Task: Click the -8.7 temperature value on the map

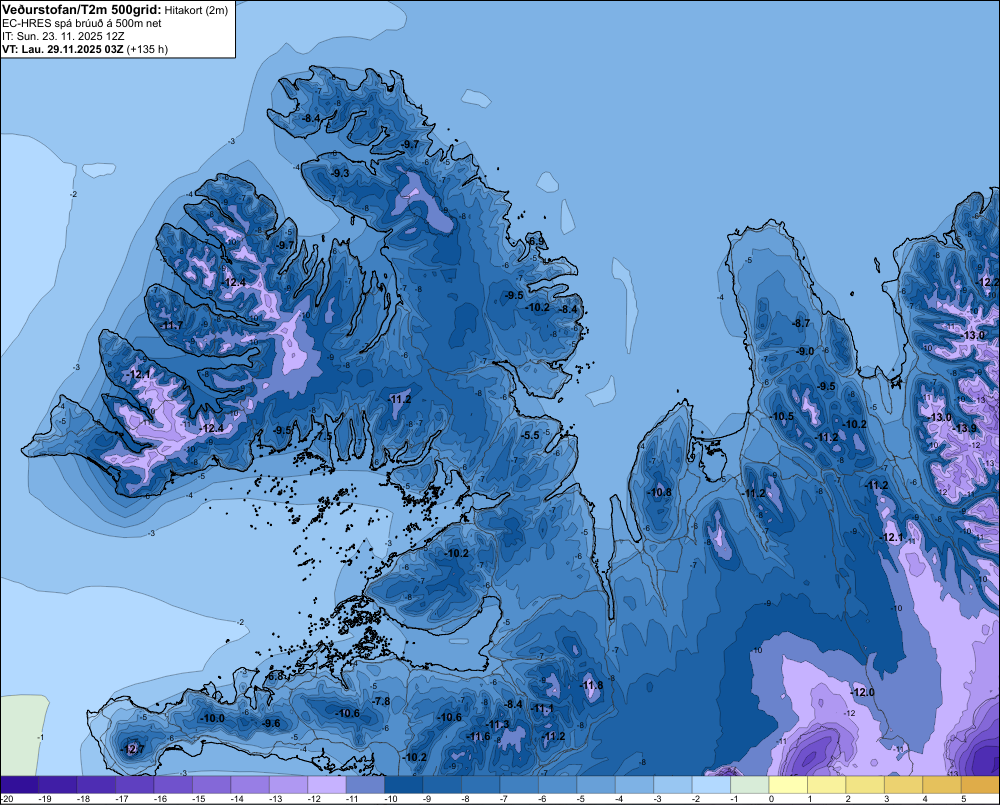Action: click(x=801, y=323)
